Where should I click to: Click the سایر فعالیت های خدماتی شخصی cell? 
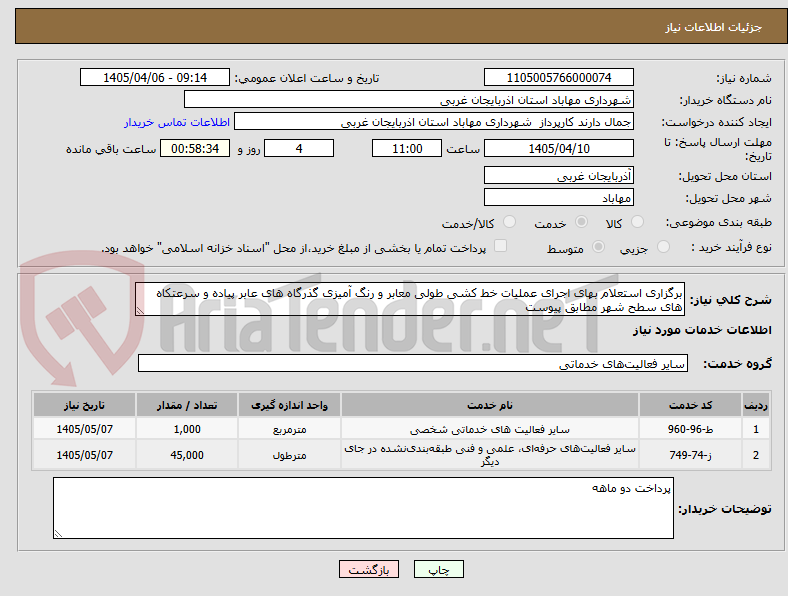pyautogui.click(x=489, y=429)
